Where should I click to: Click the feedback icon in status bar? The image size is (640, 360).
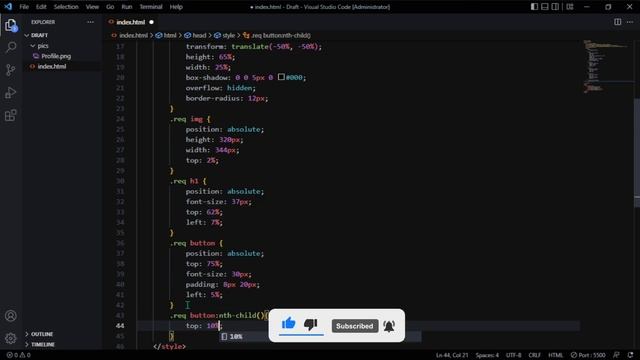click(616, 355)
